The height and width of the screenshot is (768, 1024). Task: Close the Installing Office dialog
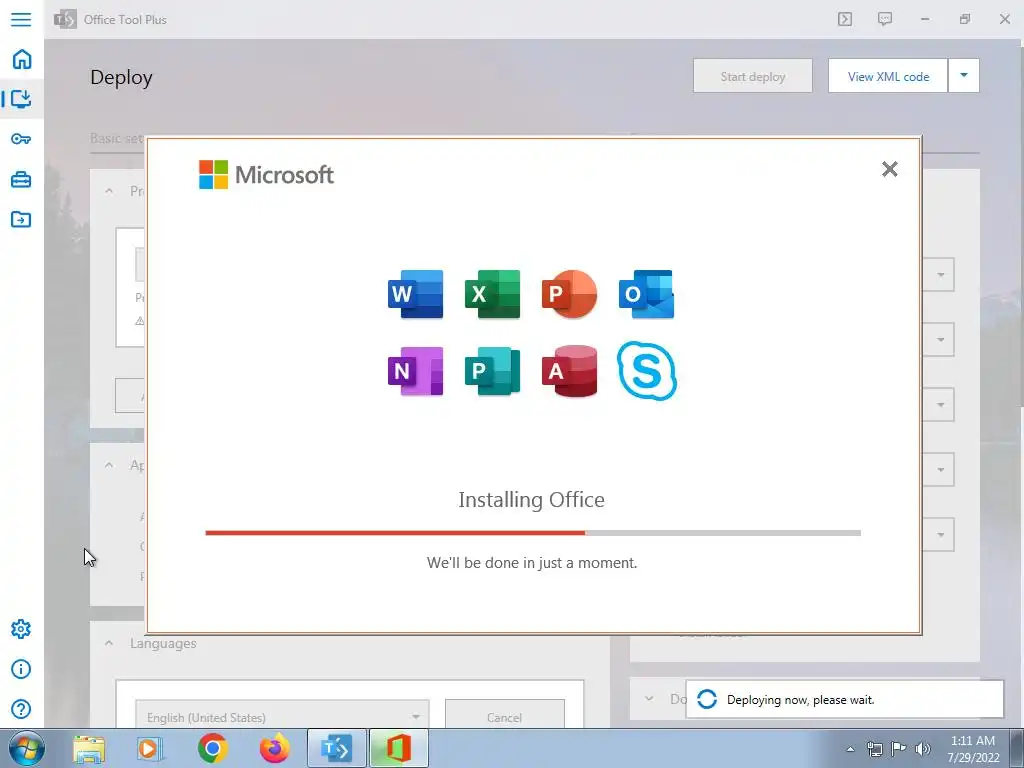(x=889, y=169)
